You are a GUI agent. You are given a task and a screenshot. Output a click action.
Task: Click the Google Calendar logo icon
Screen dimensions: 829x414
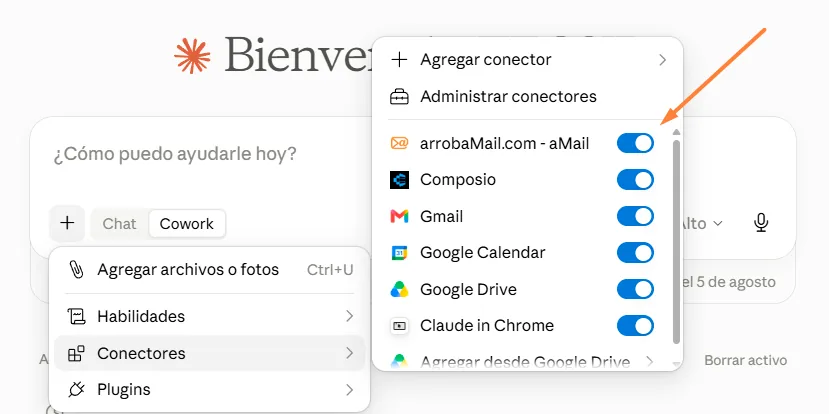pyautogui.click(x=399, y=253)
